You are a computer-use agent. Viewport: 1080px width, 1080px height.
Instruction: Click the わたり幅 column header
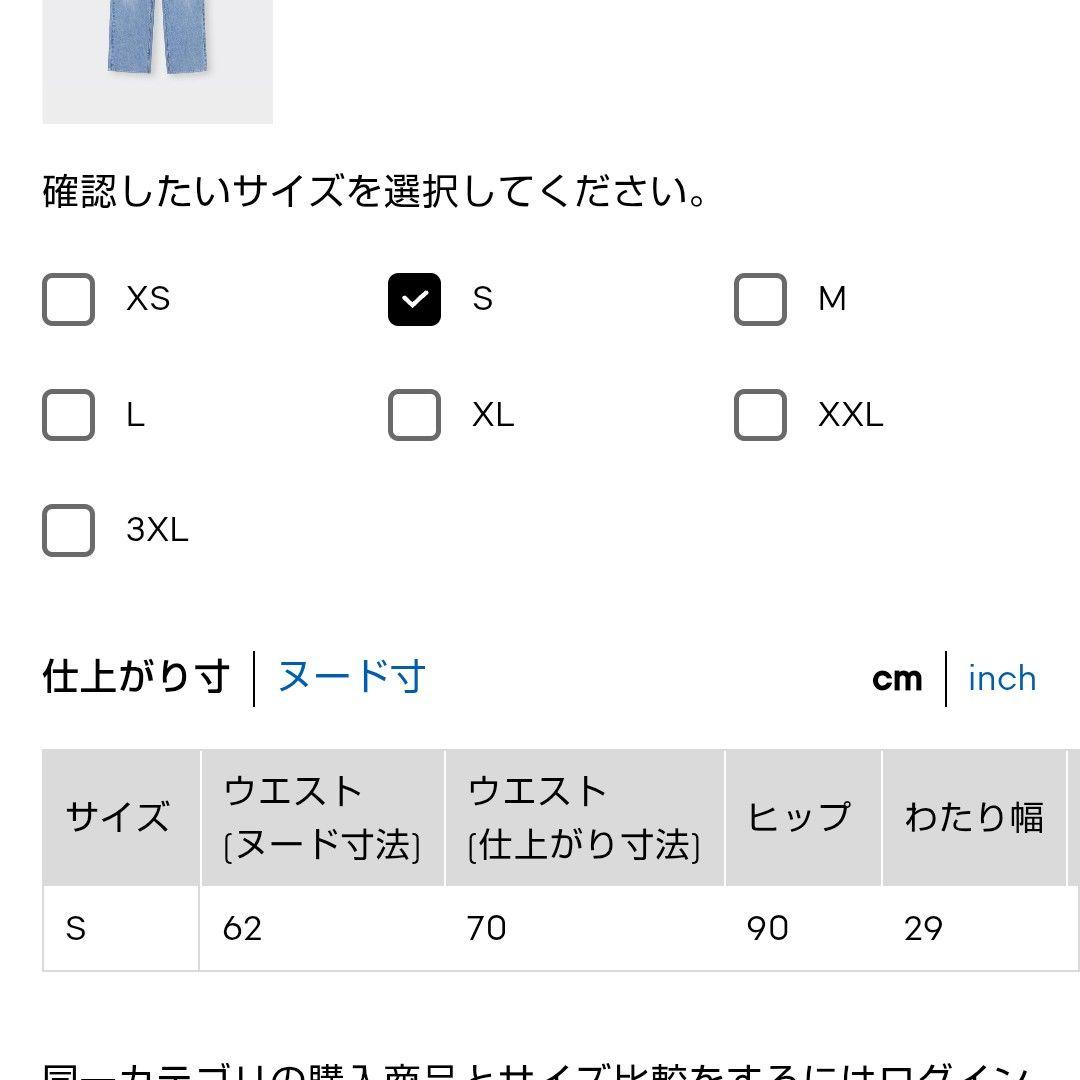click(974, 818)
